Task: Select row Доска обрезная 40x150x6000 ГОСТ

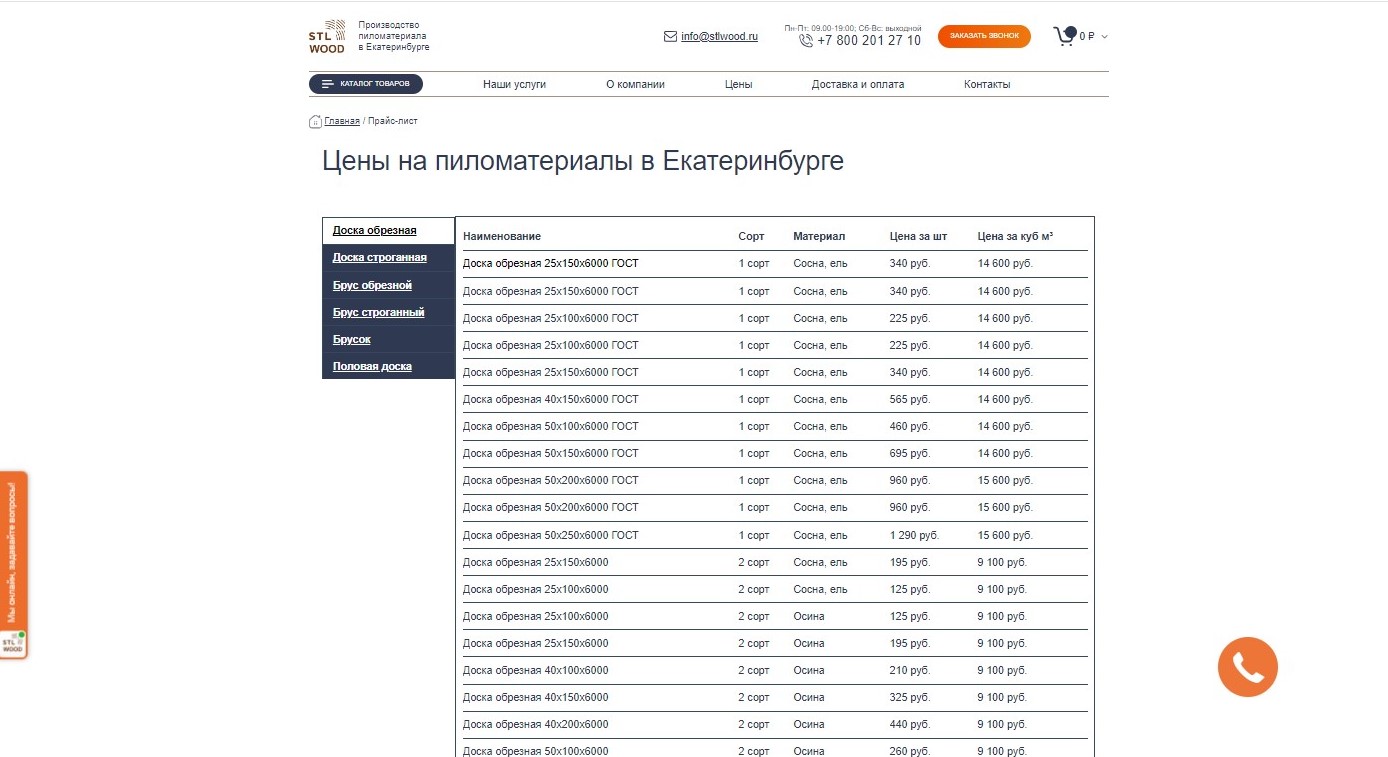Action: [x=775, y=399]
